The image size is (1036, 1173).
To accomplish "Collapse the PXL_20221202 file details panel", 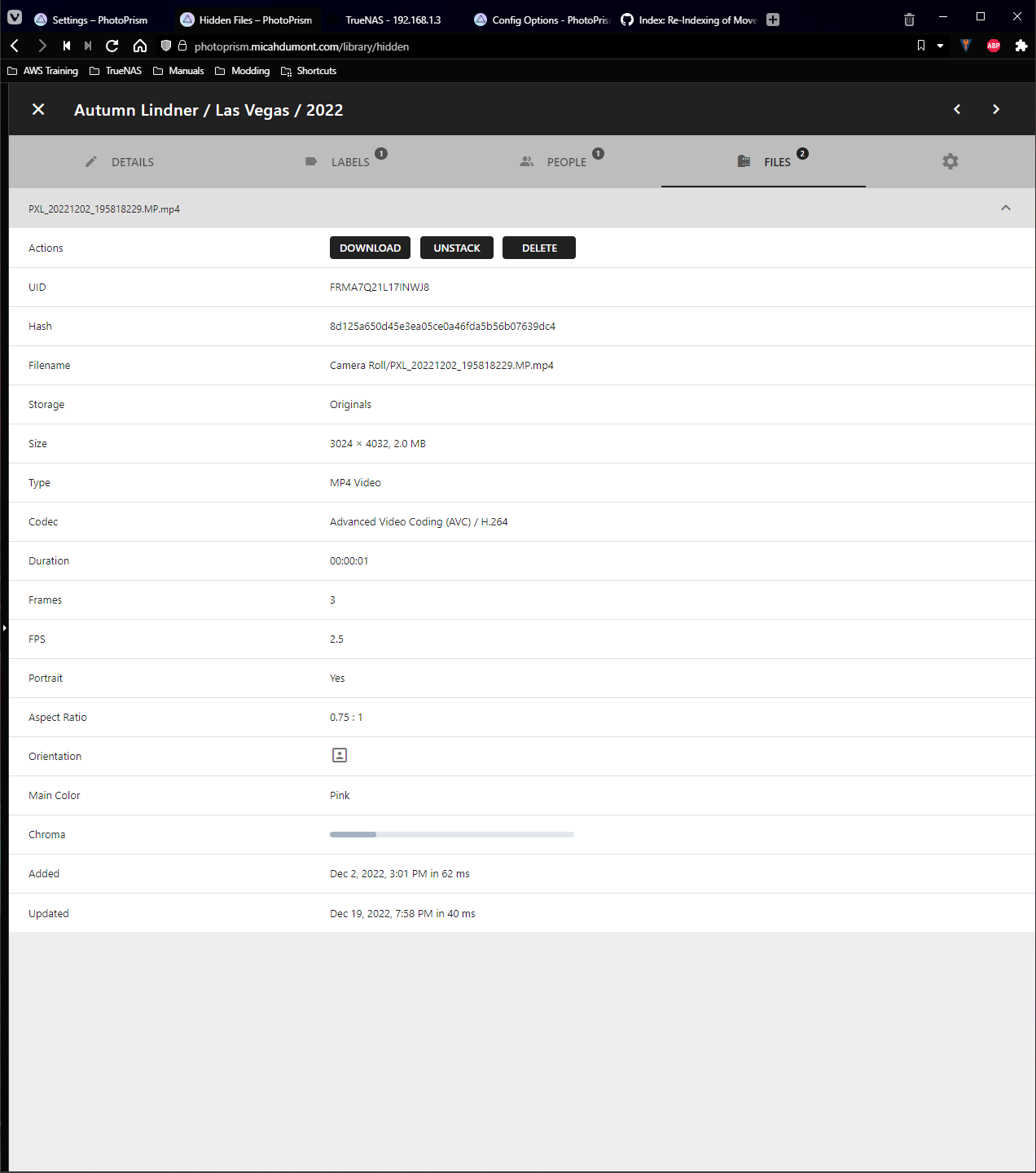I will tap(1005, 209).
